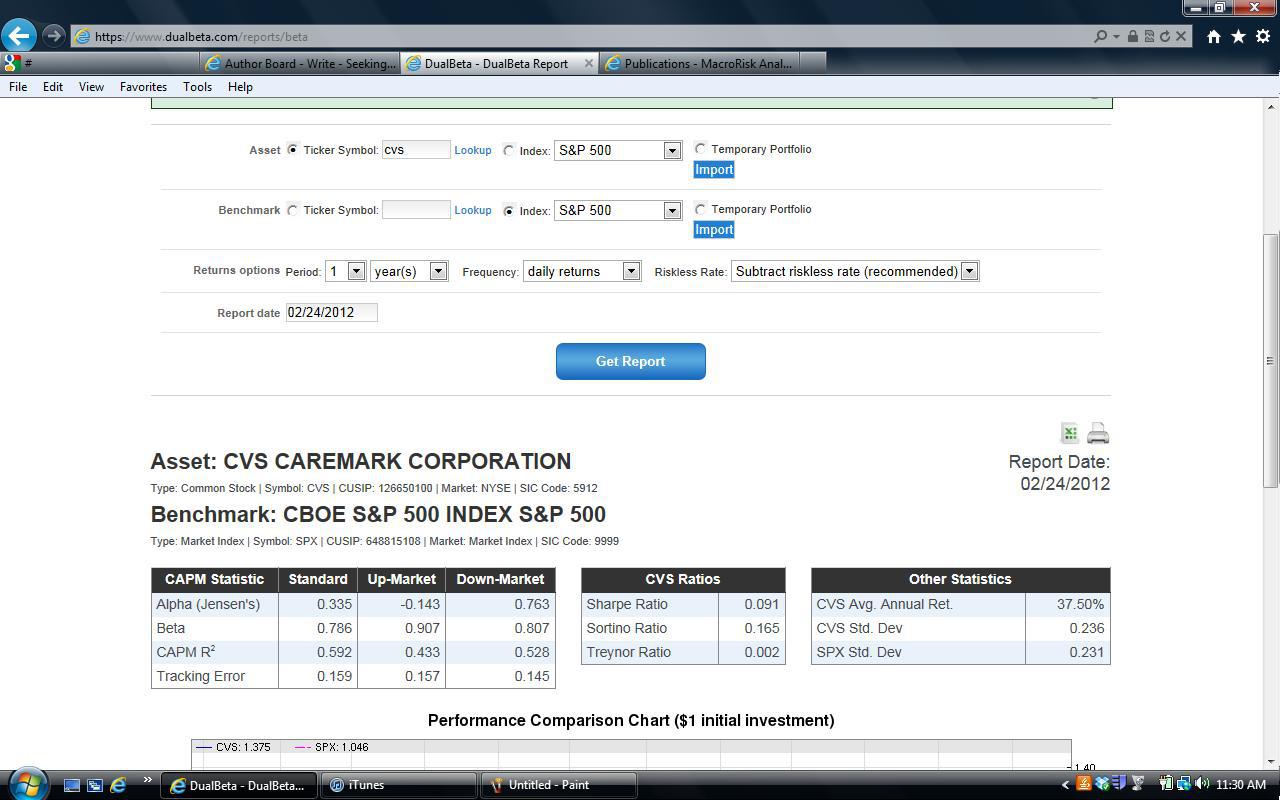1280x800 pixels.
Task: Launch Internet Explorer from quick launch
Action: (x=118, y=785)
